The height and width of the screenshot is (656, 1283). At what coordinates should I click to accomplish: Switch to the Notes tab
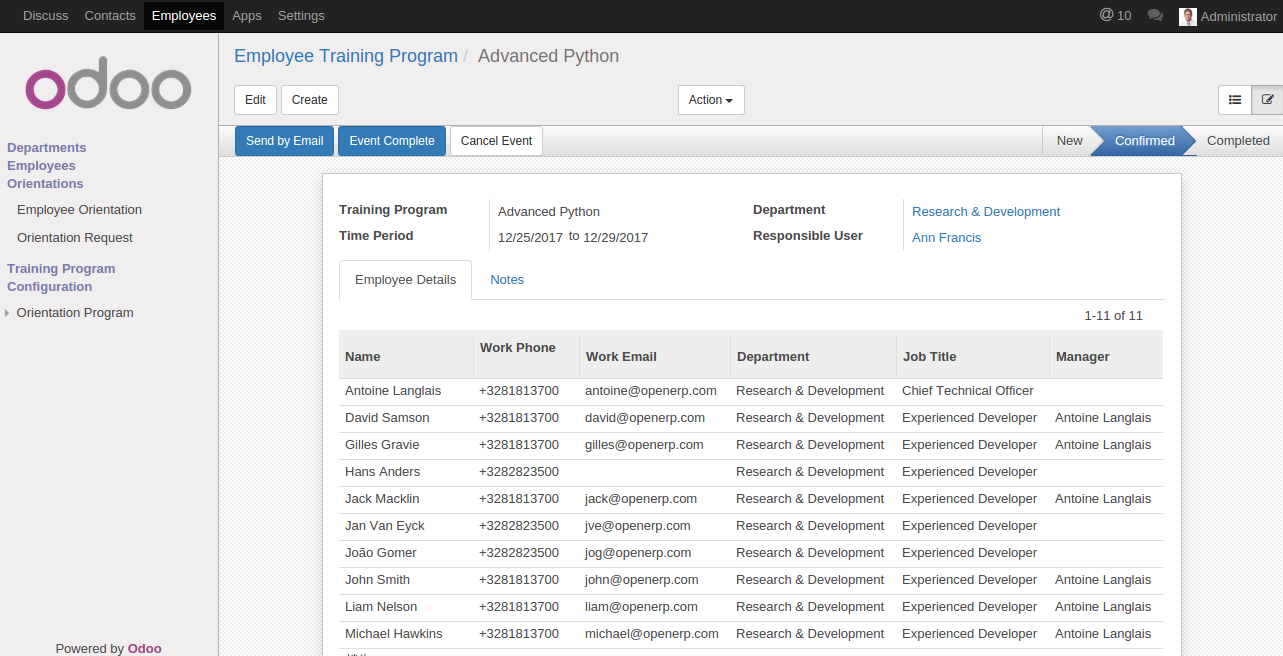point(507,280)
